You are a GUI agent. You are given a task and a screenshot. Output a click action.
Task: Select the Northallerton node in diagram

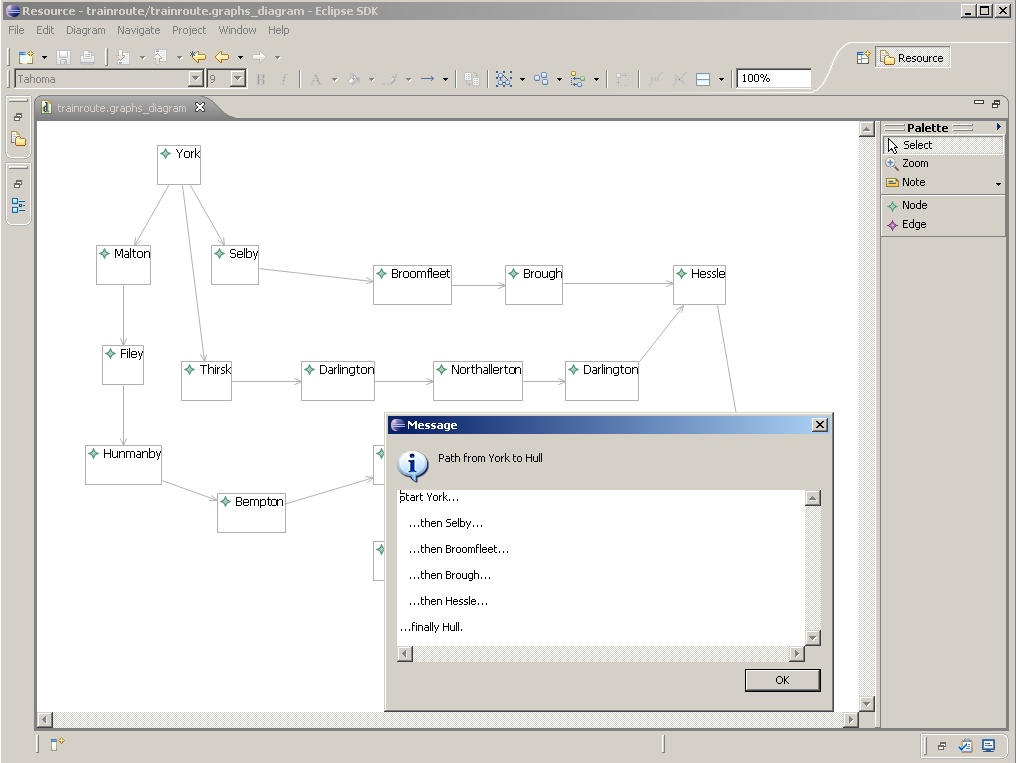(478, 381)
